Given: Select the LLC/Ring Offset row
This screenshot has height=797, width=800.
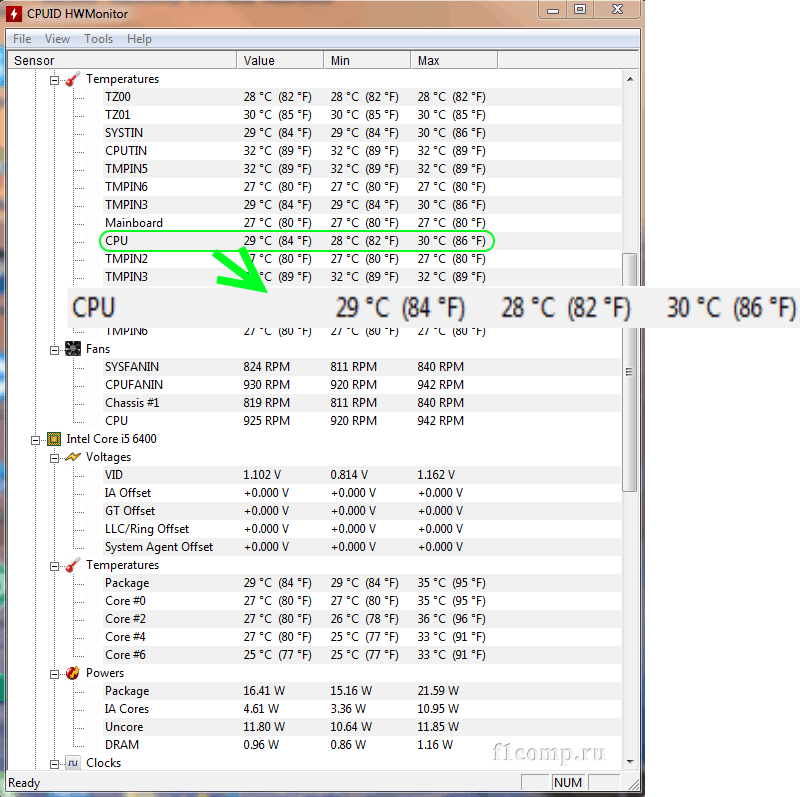Looking at the screenshot, I should click(x=362, y=529).
